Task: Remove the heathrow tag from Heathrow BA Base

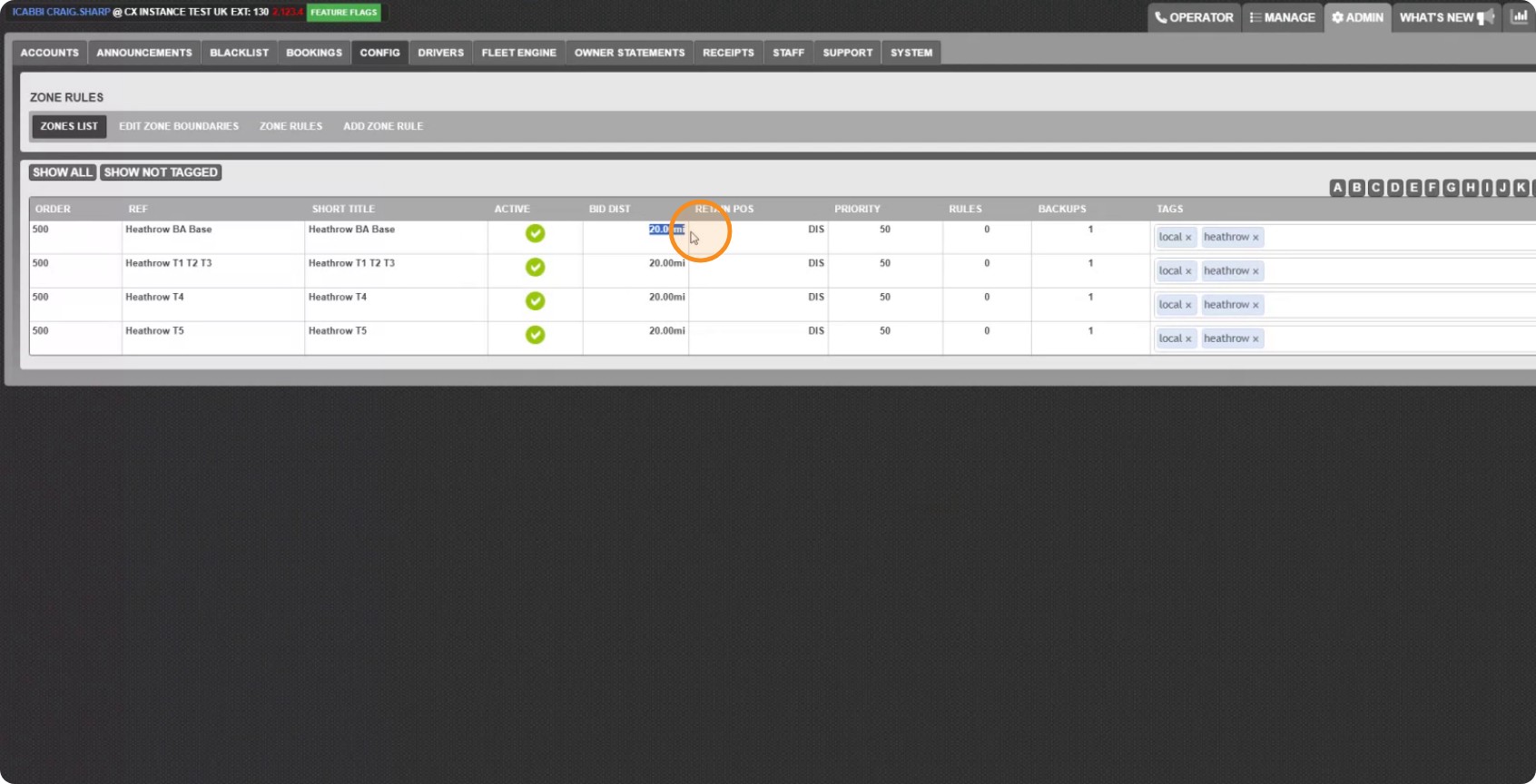Action: click(1255, 238)
